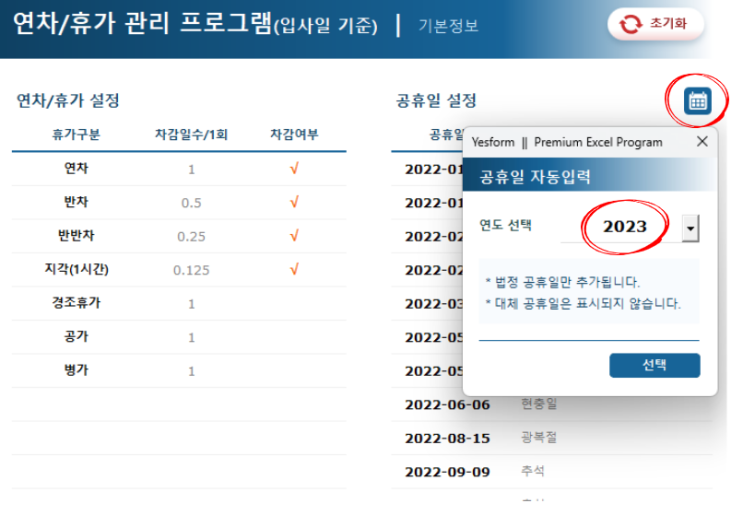Click the 0.125 value for 지각

click(x=191, y=271)
